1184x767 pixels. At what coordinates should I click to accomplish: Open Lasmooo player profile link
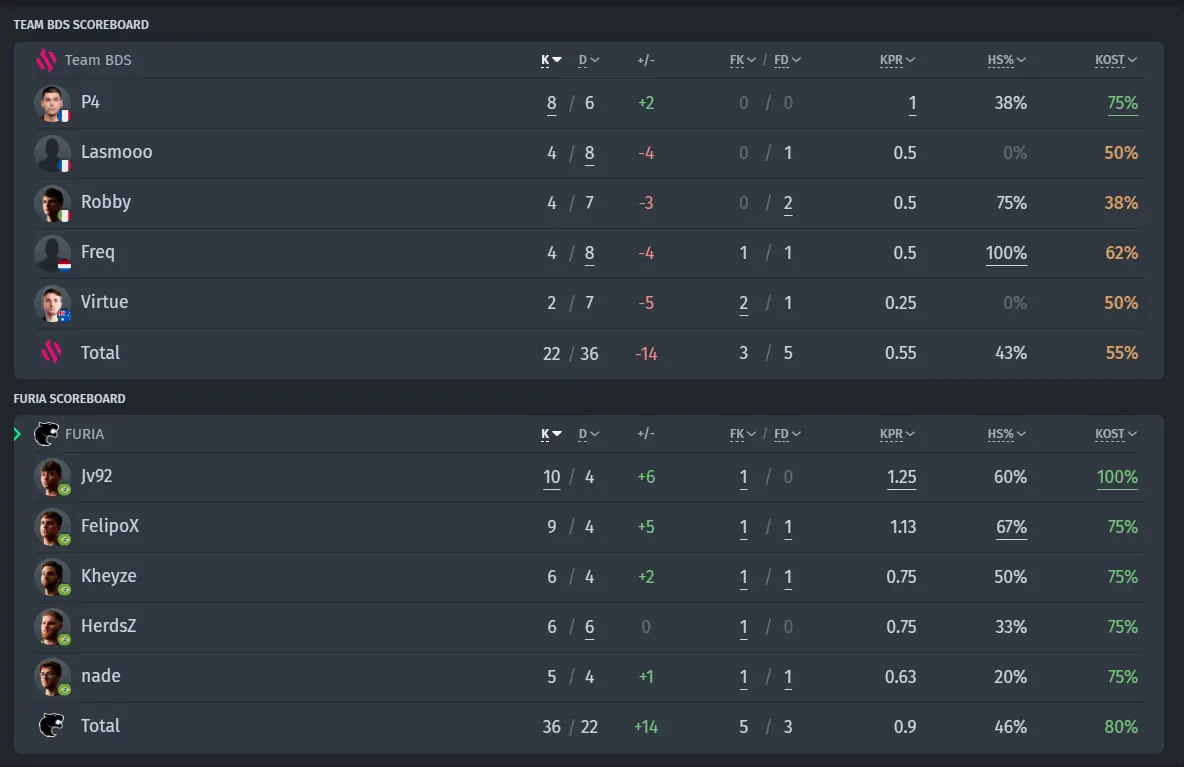click(116, 152)
